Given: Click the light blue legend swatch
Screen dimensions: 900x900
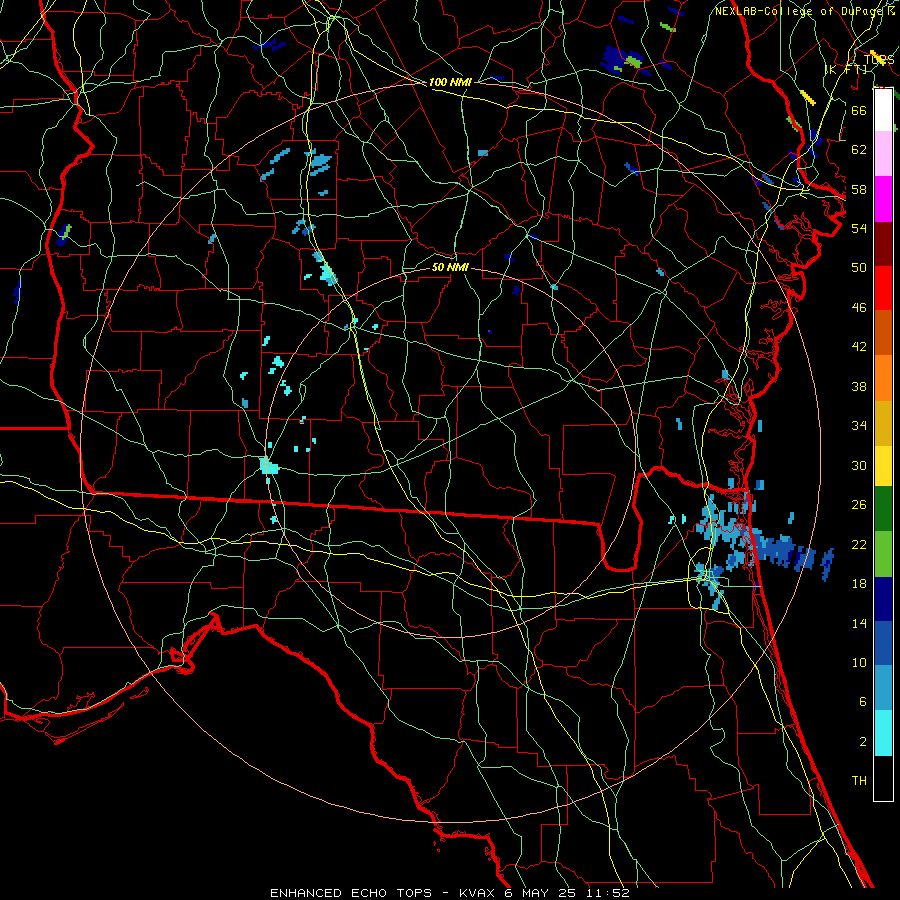Looking at the screenshot, I should coord(883,688).
